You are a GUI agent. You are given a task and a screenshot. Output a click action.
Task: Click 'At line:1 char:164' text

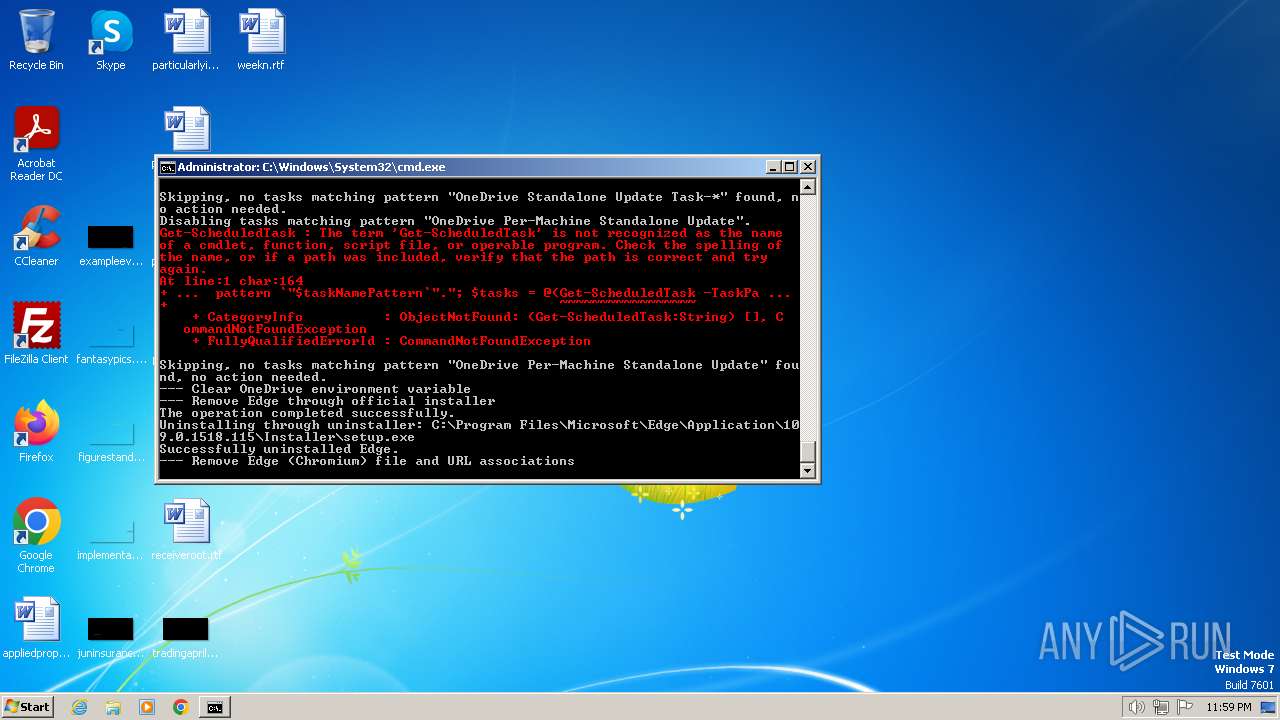click(231, 281)
